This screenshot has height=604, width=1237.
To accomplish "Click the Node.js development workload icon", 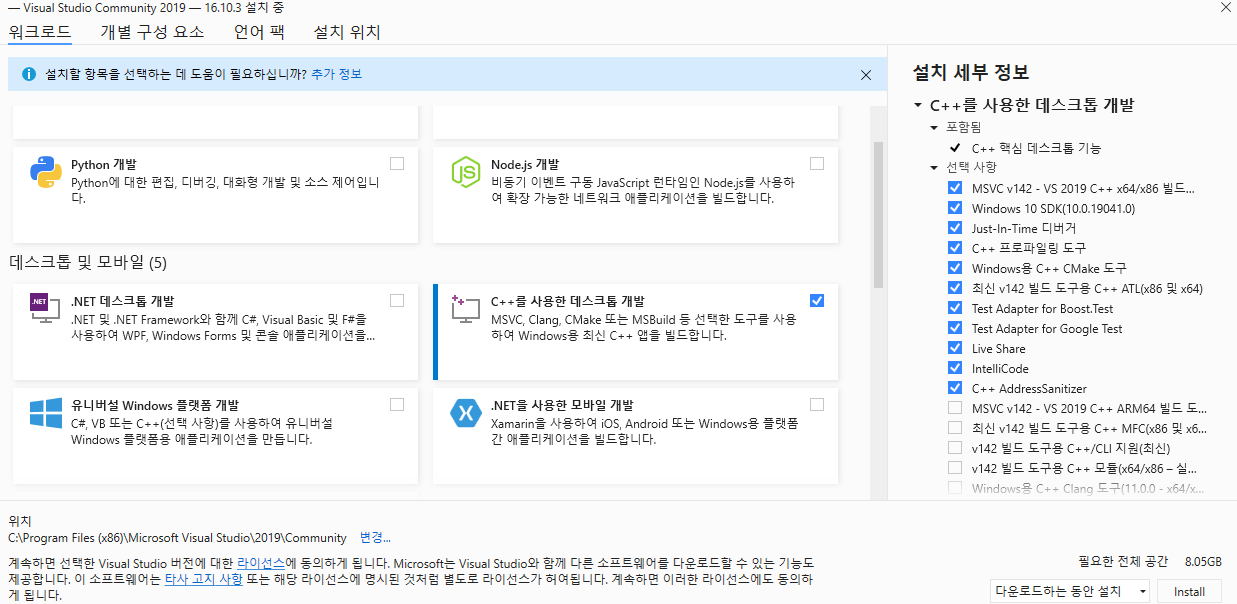I will [x=466, y=173].
